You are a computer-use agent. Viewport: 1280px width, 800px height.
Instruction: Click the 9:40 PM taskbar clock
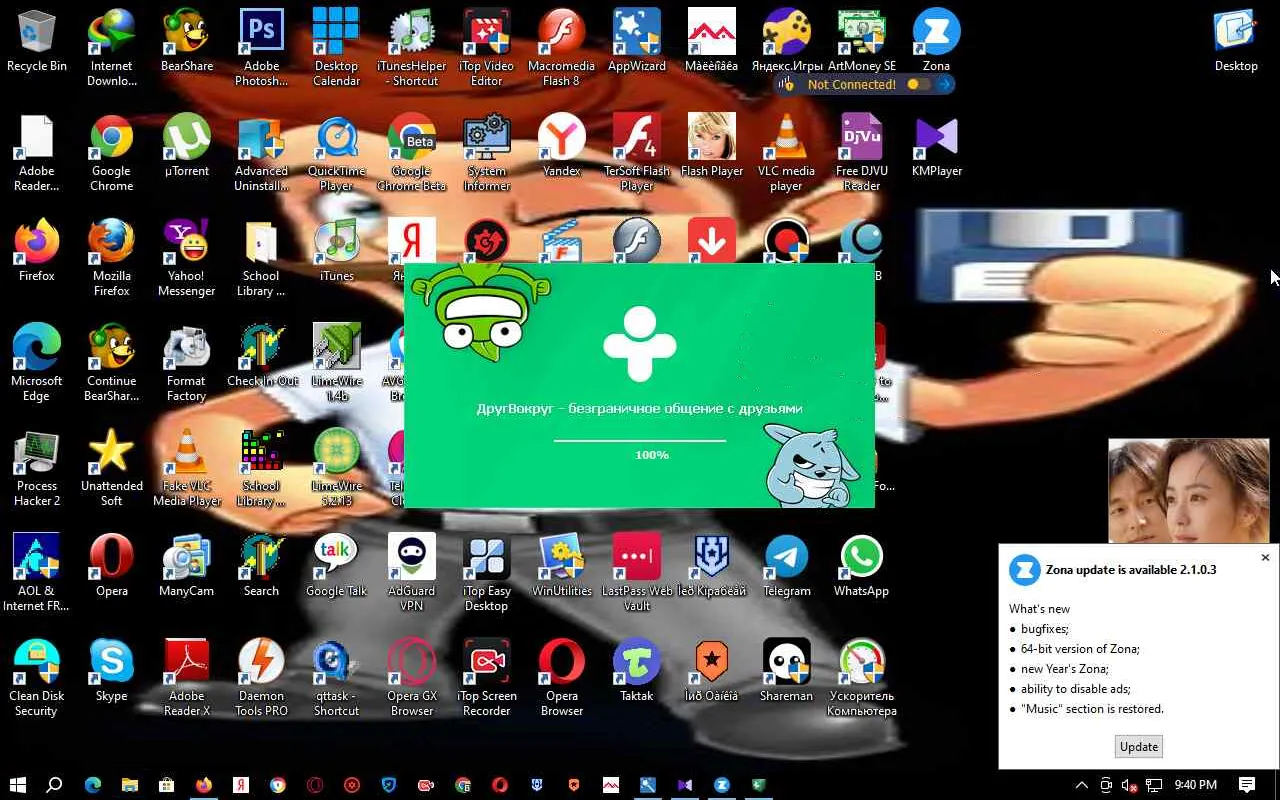coord(1196,785)
